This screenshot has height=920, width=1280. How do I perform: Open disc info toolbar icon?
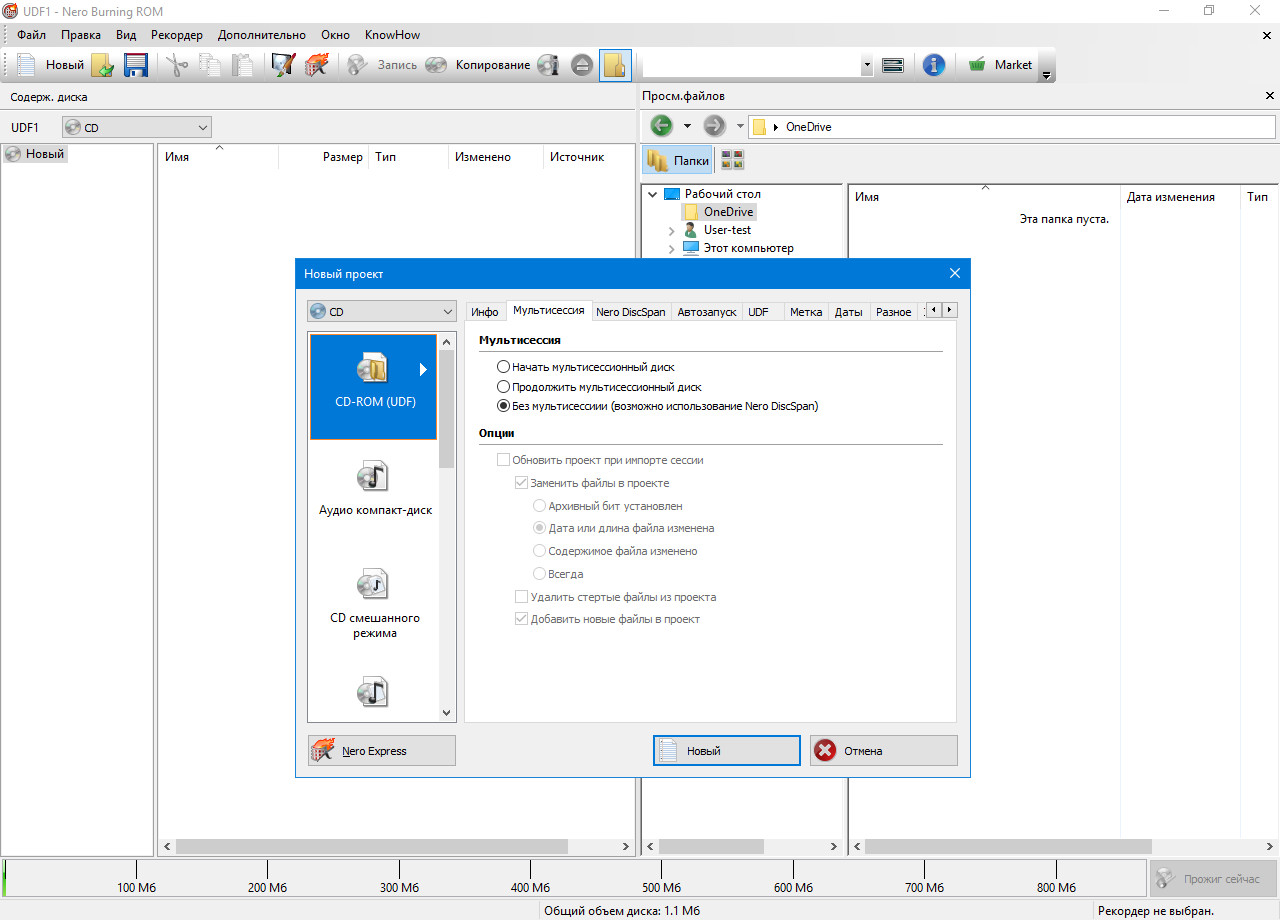click(549, 65)
